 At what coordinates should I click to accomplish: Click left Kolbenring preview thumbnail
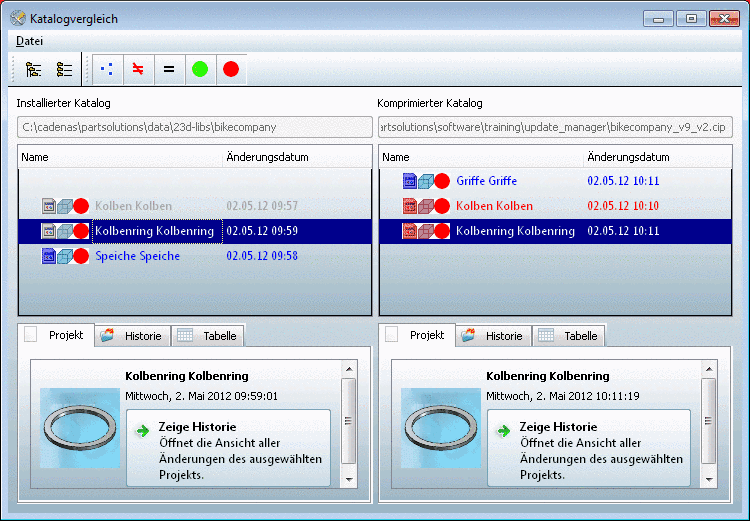80,428
